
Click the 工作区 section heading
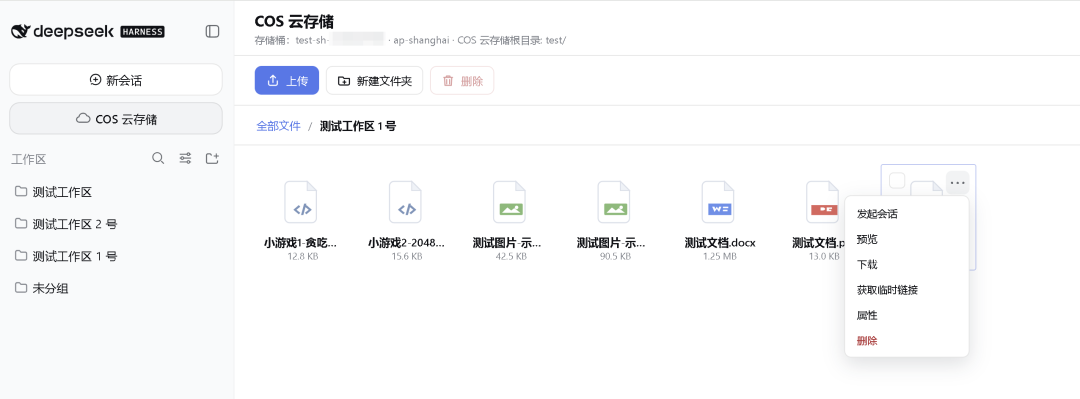click(x=28, y=159)
